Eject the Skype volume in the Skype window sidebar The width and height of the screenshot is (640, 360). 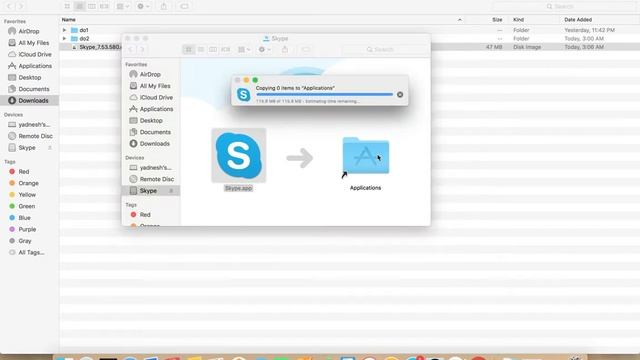pos(171,191)
